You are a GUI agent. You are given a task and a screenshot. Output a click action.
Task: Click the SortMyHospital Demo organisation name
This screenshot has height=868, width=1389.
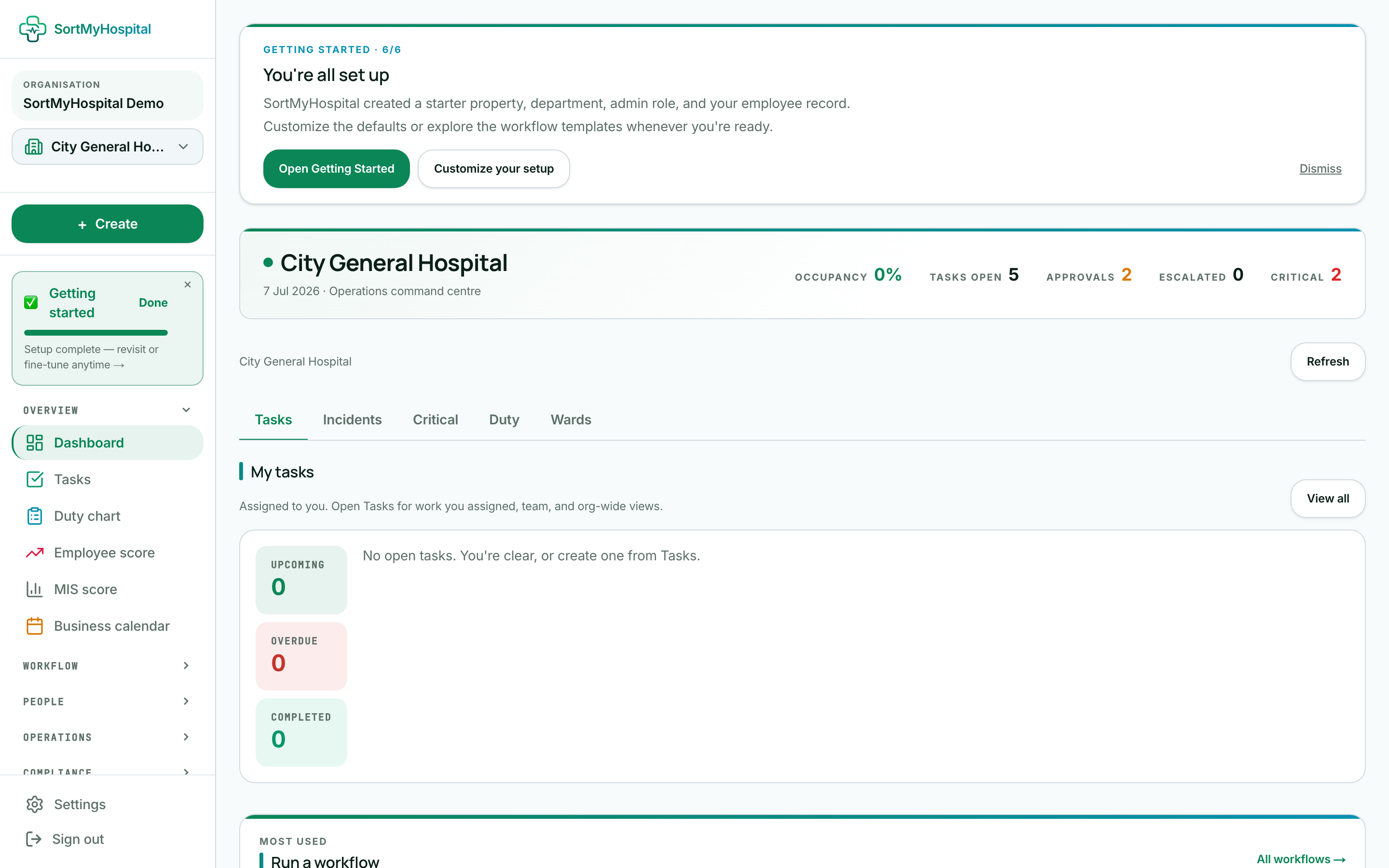coord(94,103)
